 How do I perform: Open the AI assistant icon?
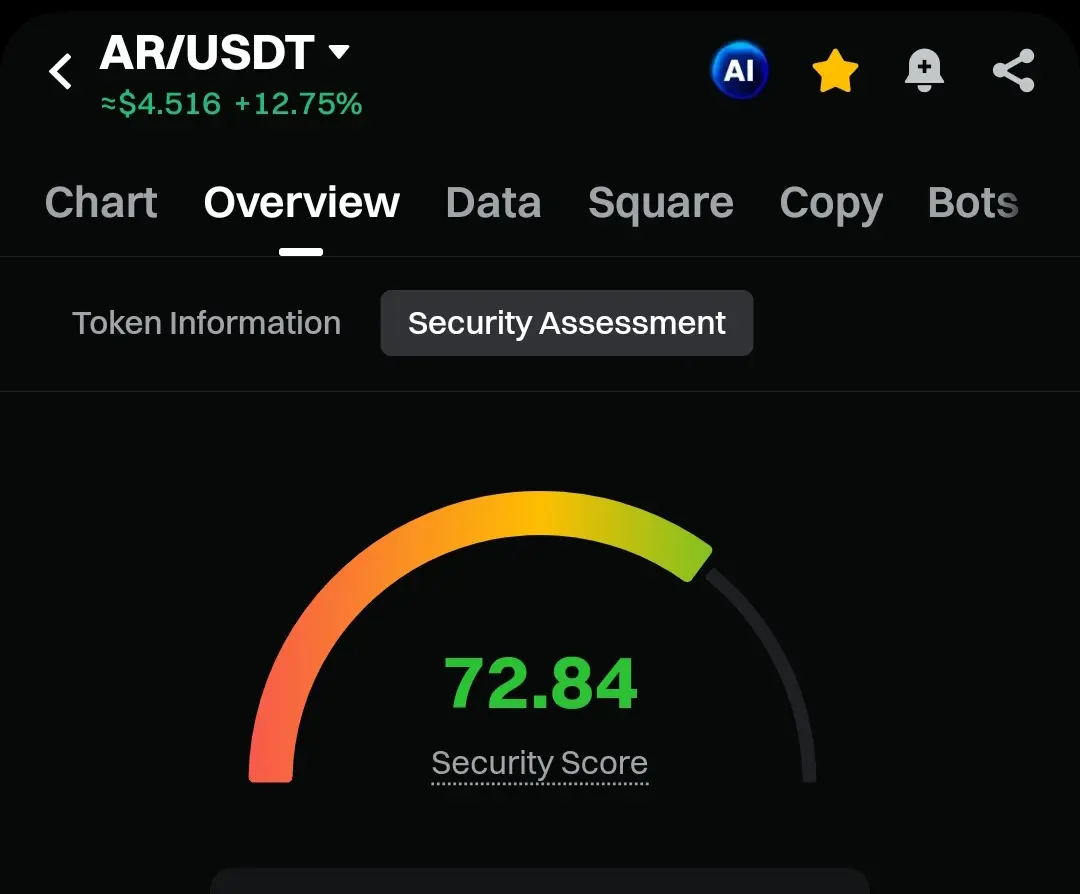739,70
